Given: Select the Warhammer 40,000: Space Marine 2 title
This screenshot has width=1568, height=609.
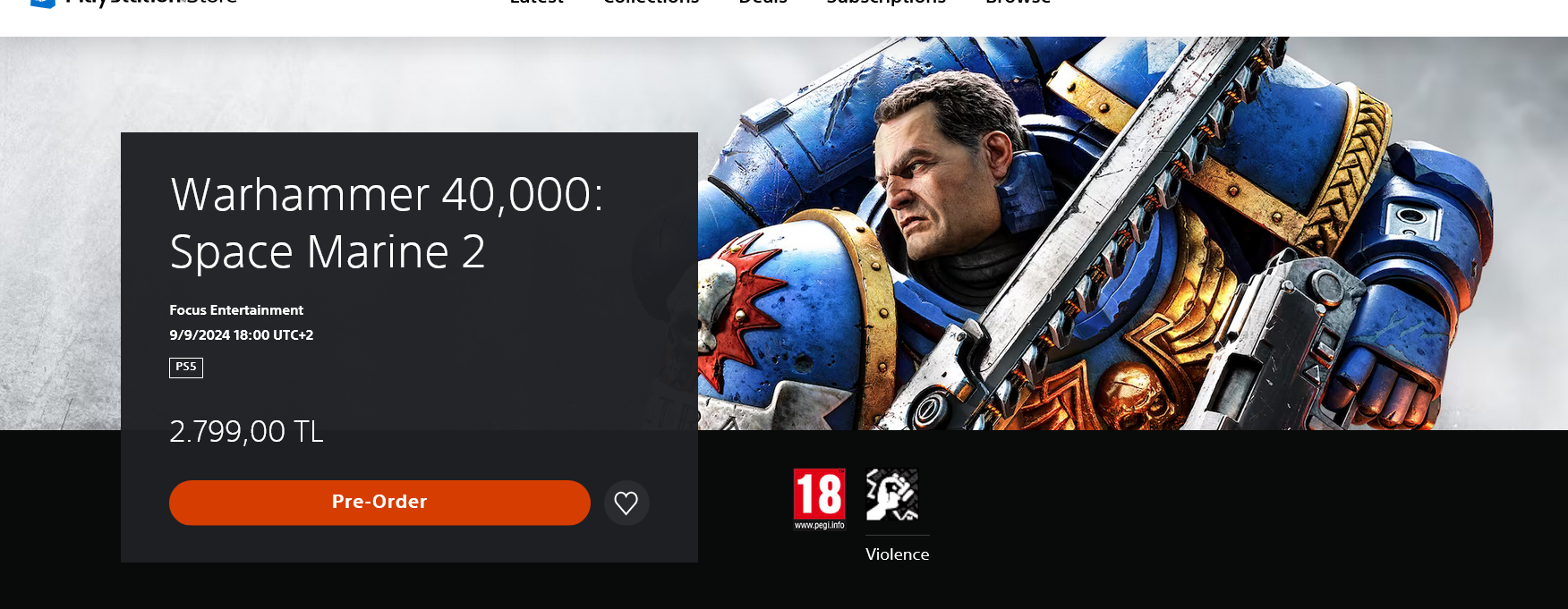Looking at the screenshot, I should (x=387, y=223).
